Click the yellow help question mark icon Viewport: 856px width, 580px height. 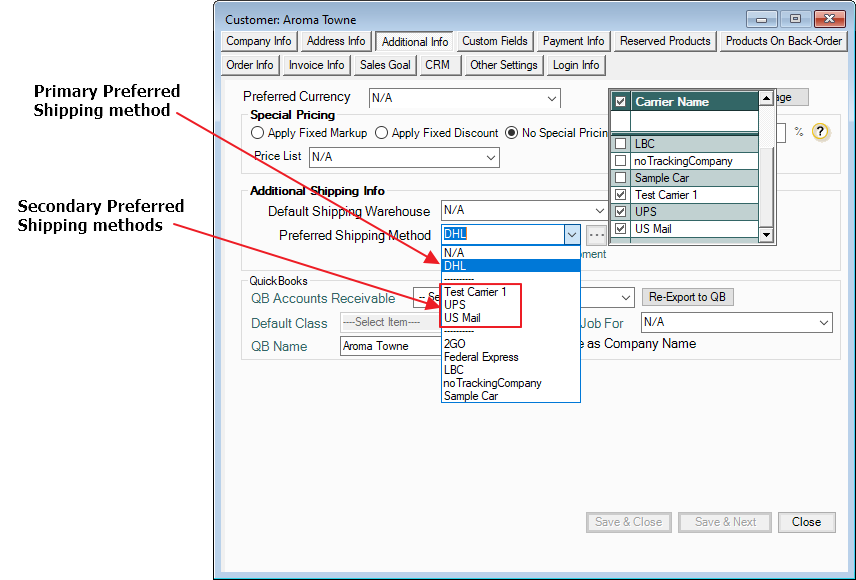[x=821, y=132]
